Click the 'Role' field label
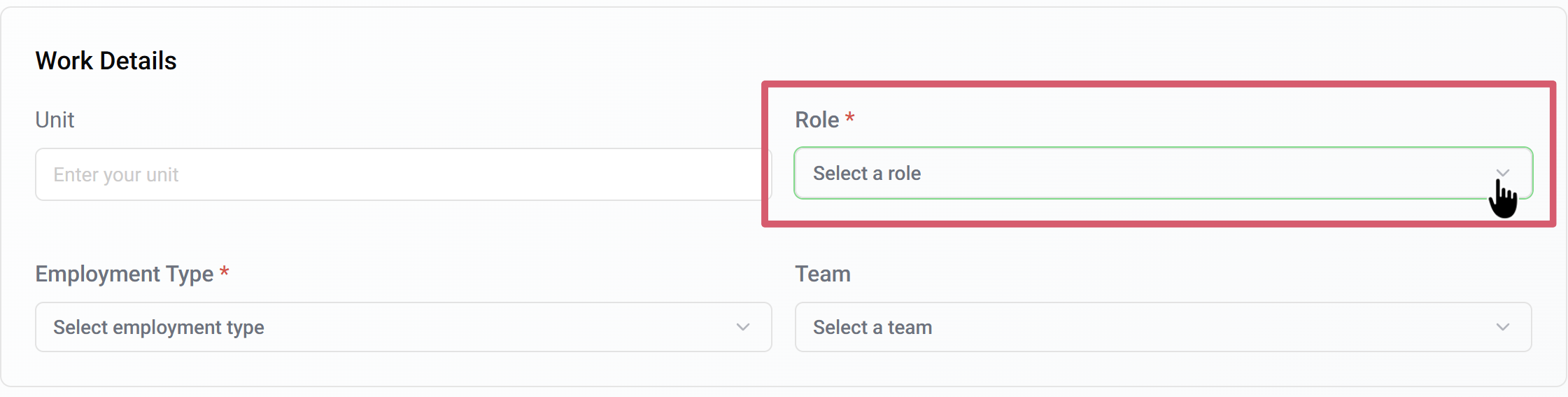The image size is (1568, 397). pyautogui.click(x=817, y=120)
